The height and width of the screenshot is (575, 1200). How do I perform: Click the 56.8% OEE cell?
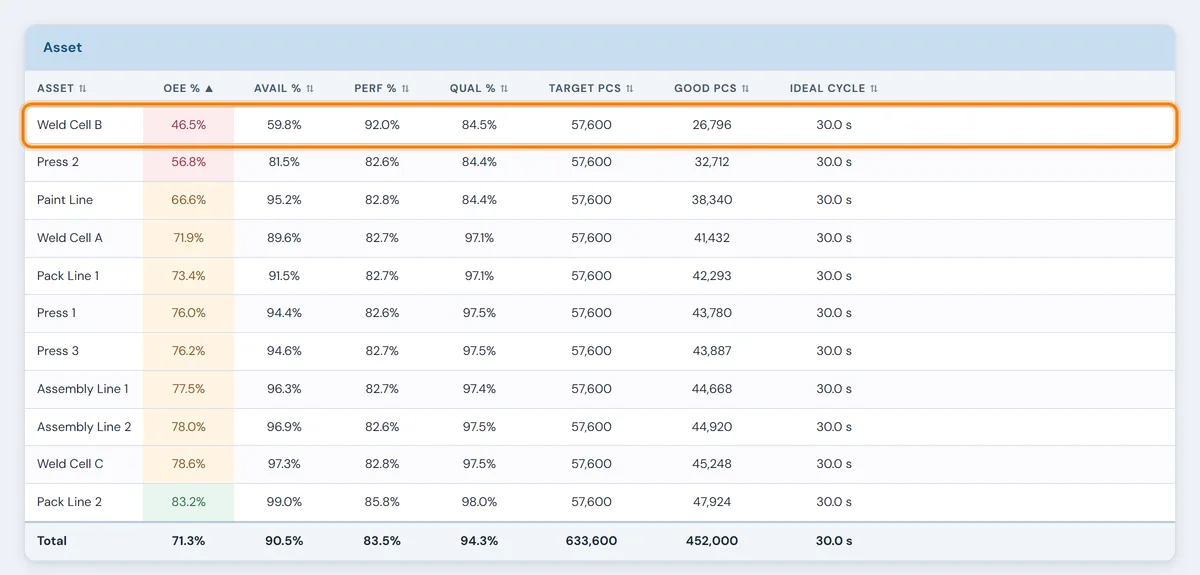point(189,162)
